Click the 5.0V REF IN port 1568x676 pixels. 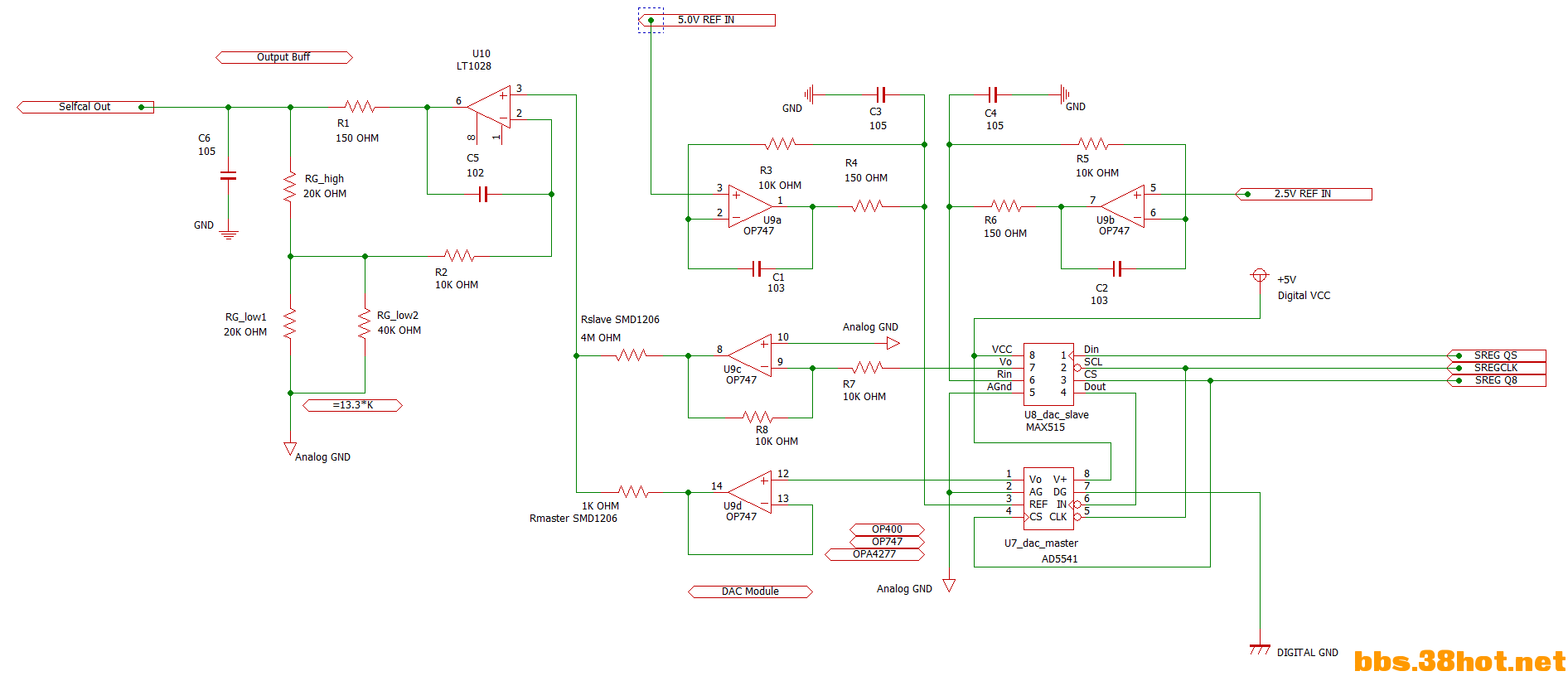(707, 20)
